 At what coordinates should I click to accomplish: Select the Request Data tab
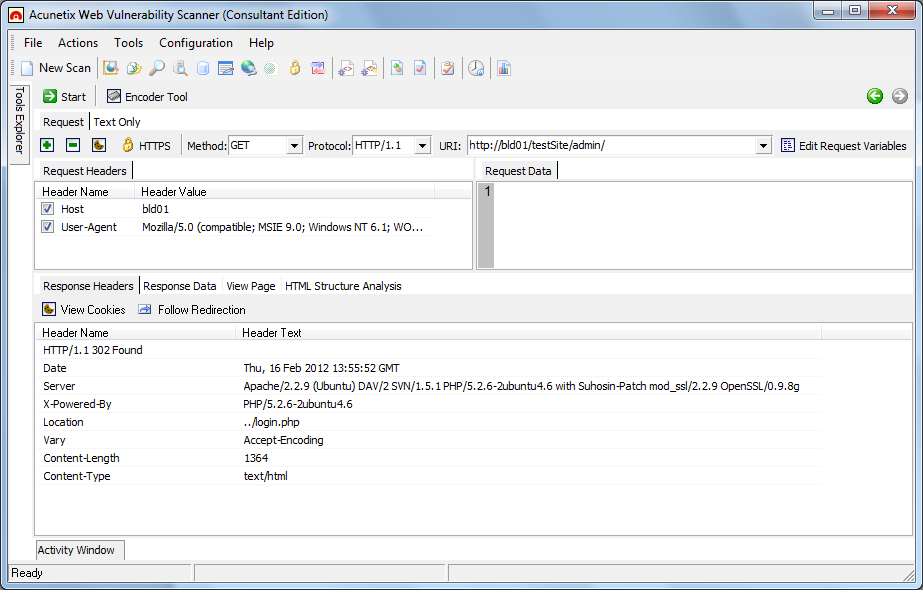coord(518,171)
